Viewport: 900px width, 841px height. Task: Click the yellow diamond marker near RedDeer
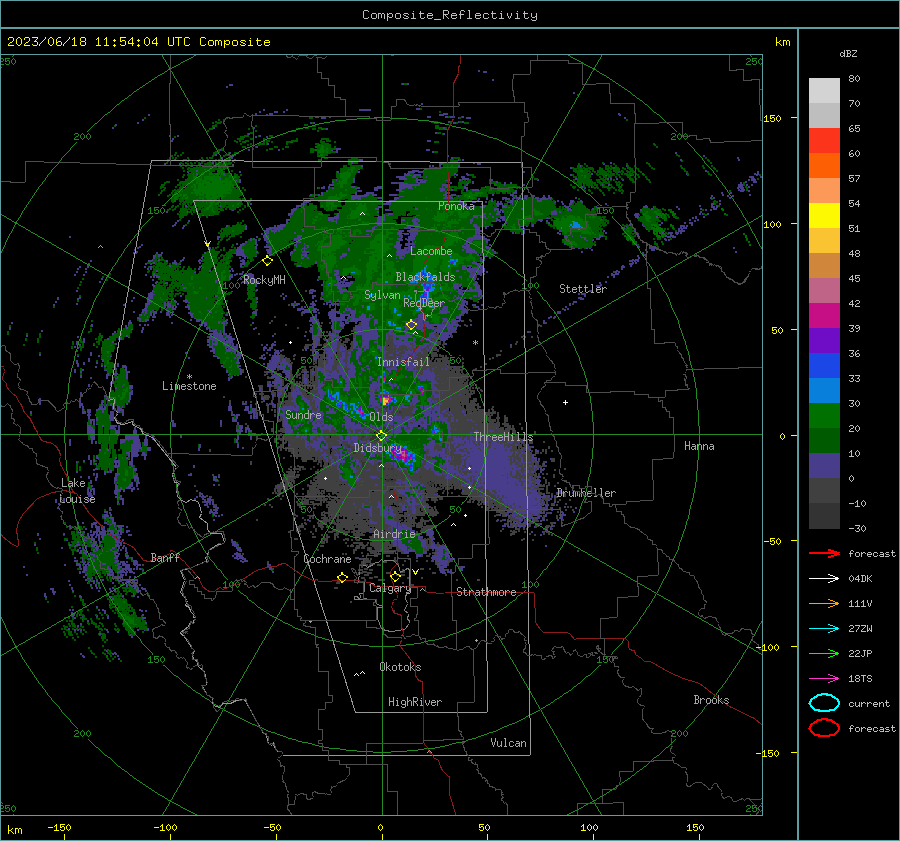412,325
